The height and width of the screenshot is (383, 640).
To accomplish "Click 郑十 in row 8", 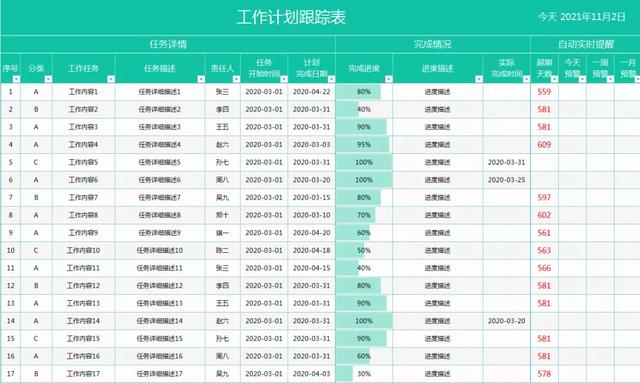I will click(x=222, y=215).
